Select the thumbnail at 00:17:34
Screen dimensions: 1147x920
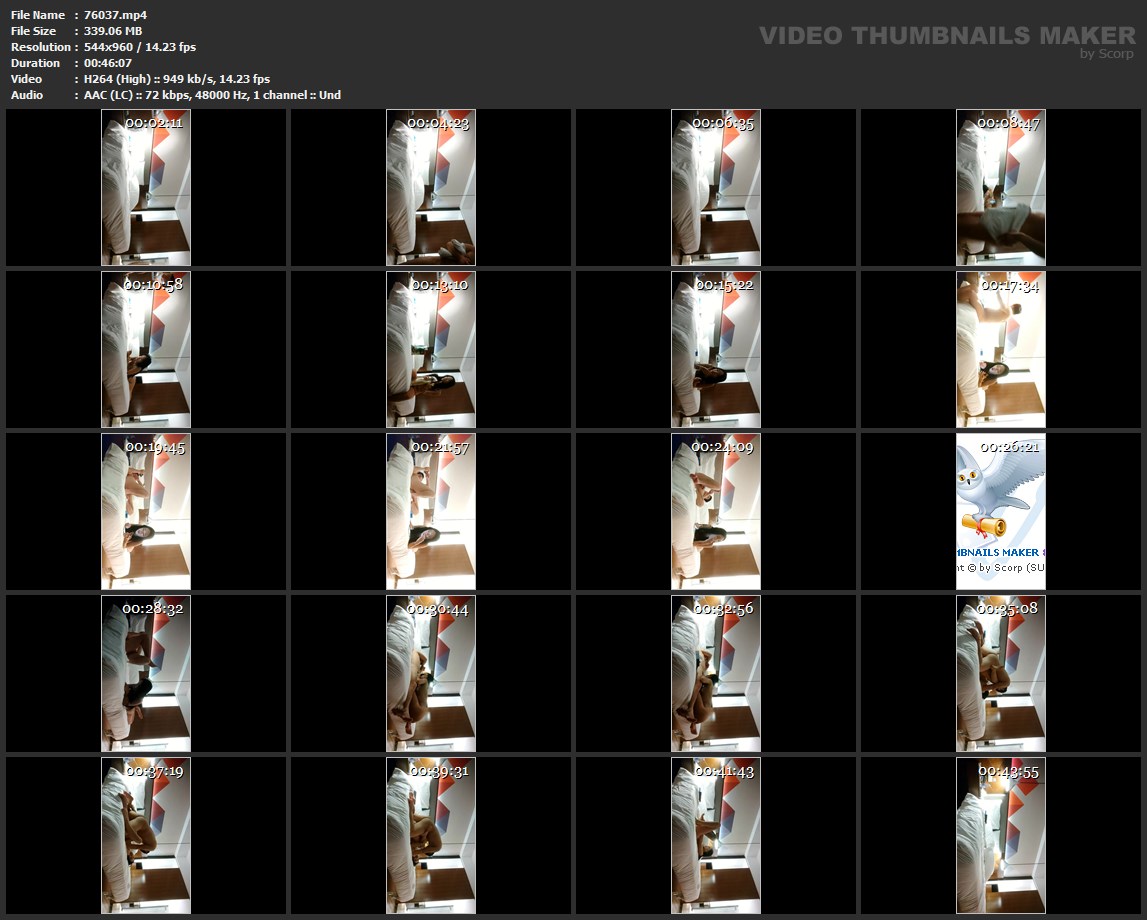click(1001, 349)
